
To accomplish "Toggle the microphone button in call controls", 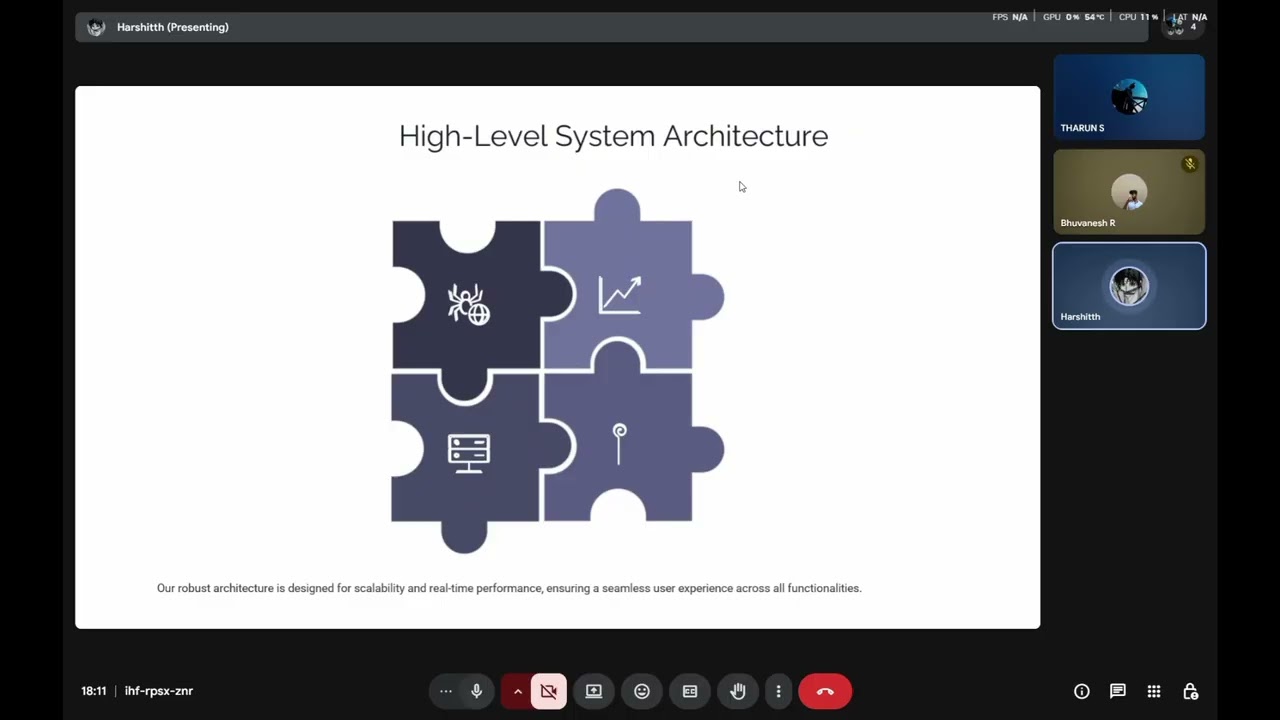I will pos(476,691).
